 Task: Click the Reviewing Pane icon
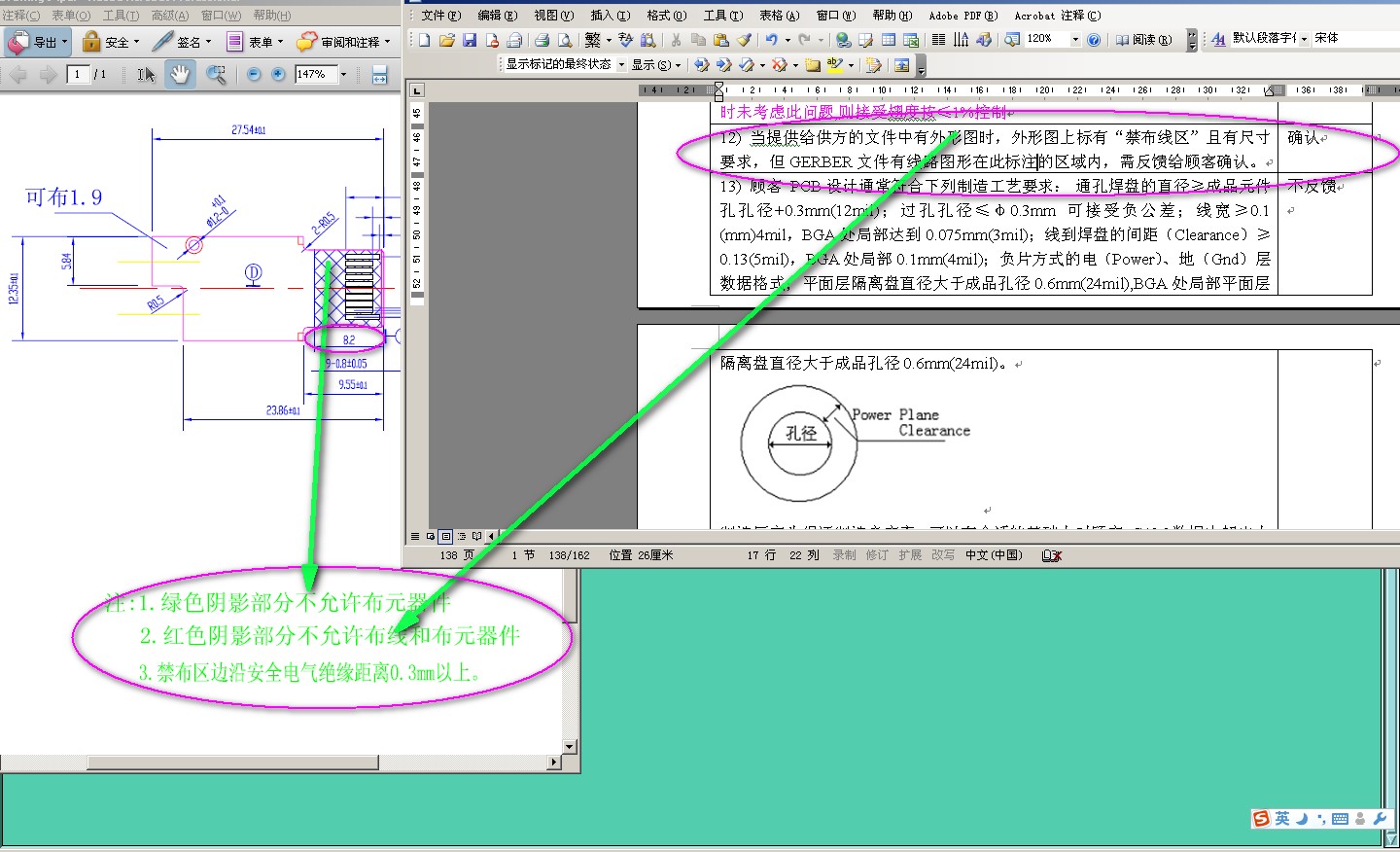click(x=902, y=65)
